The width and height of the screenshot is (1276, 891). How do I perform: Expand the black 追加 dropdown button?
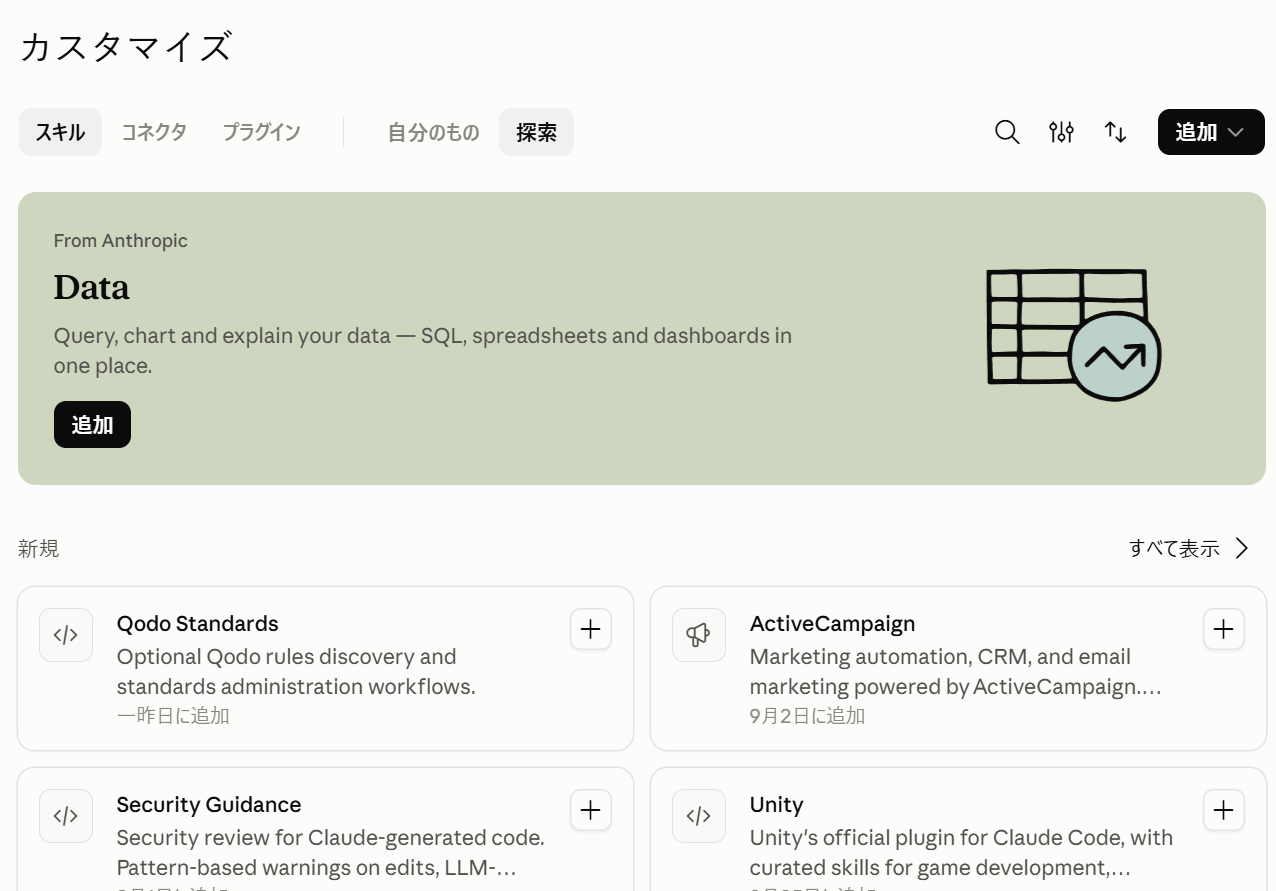(x=1211, y=132)
